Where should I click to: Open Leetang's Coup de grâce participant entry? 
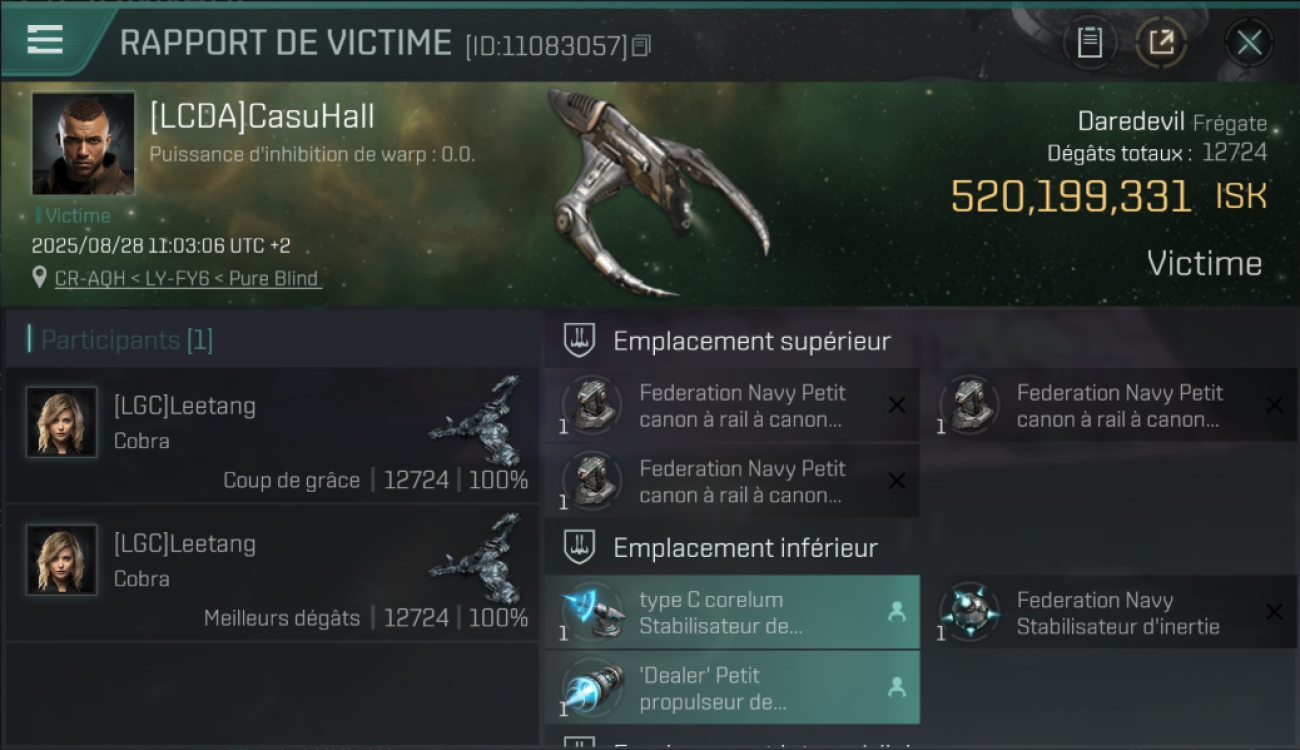point(272,436)
